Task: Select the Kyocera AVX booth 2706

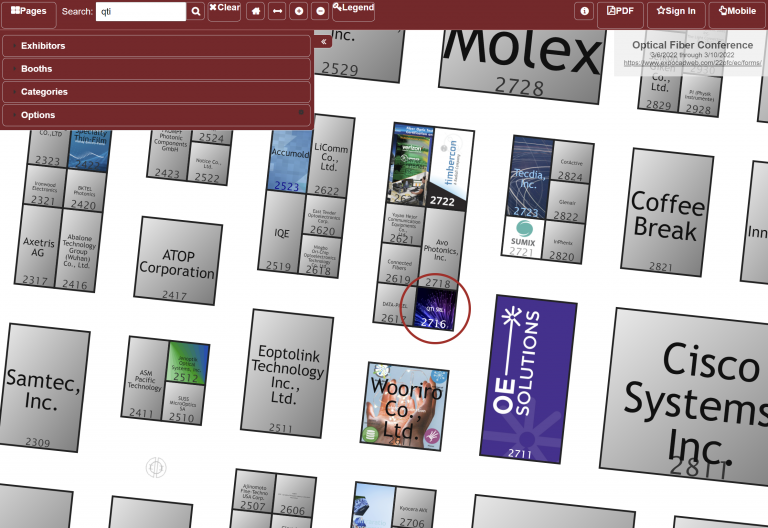Action: (412, 508)
